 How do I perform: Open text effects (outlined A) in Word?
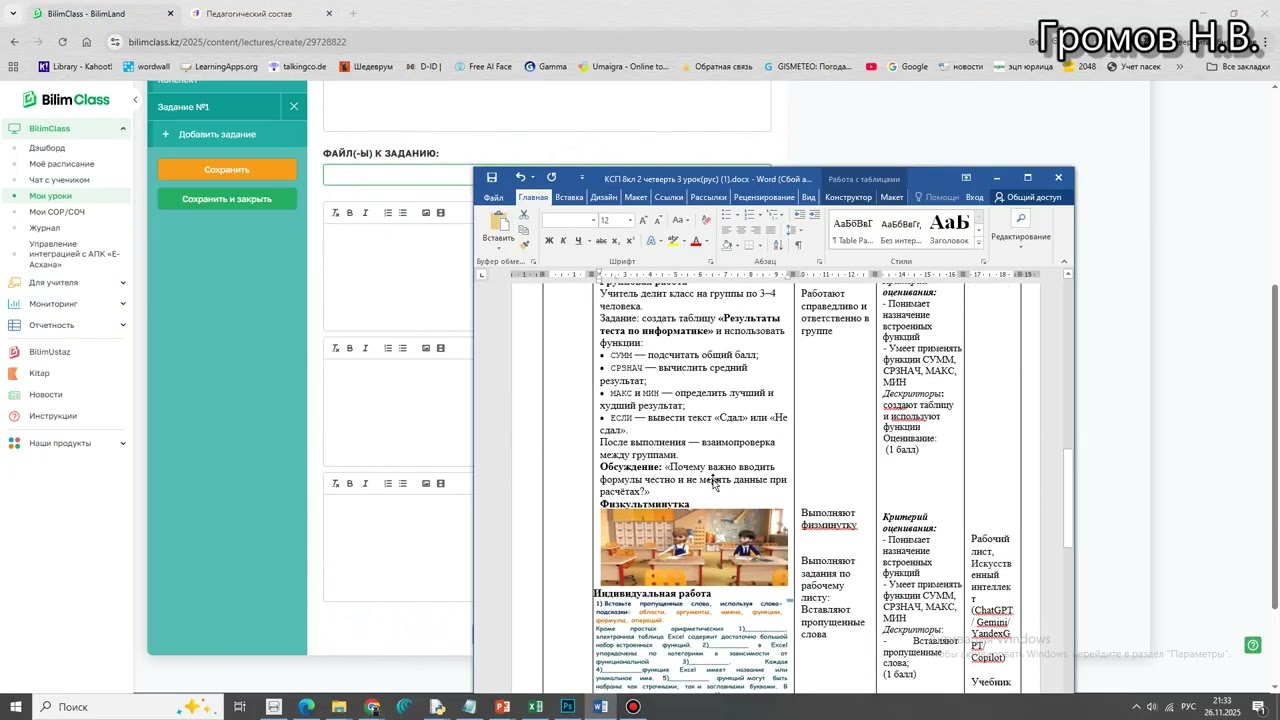coord(651,241)
